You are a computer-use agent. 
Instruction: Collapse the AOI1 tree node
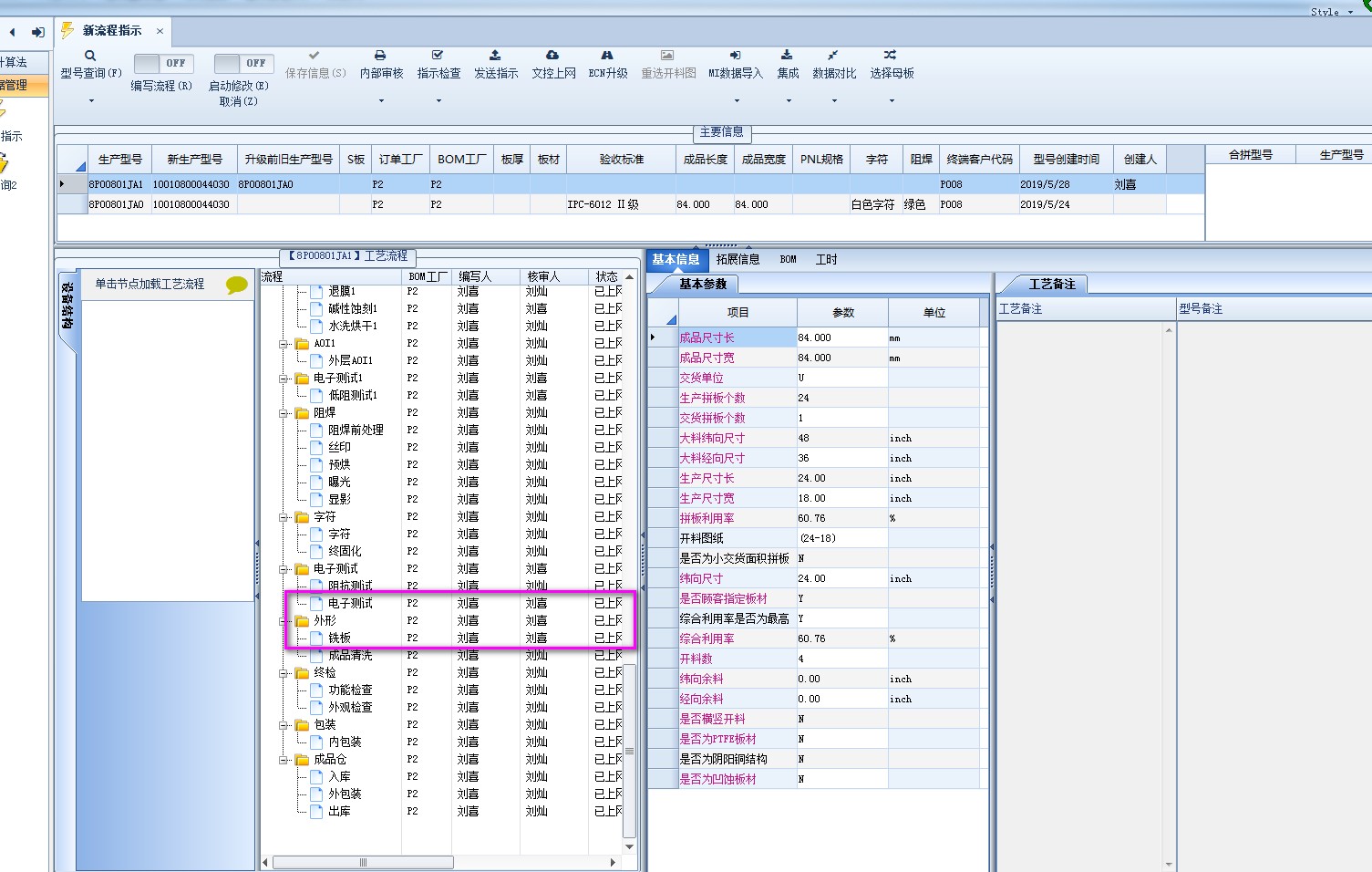pos(284,344)
